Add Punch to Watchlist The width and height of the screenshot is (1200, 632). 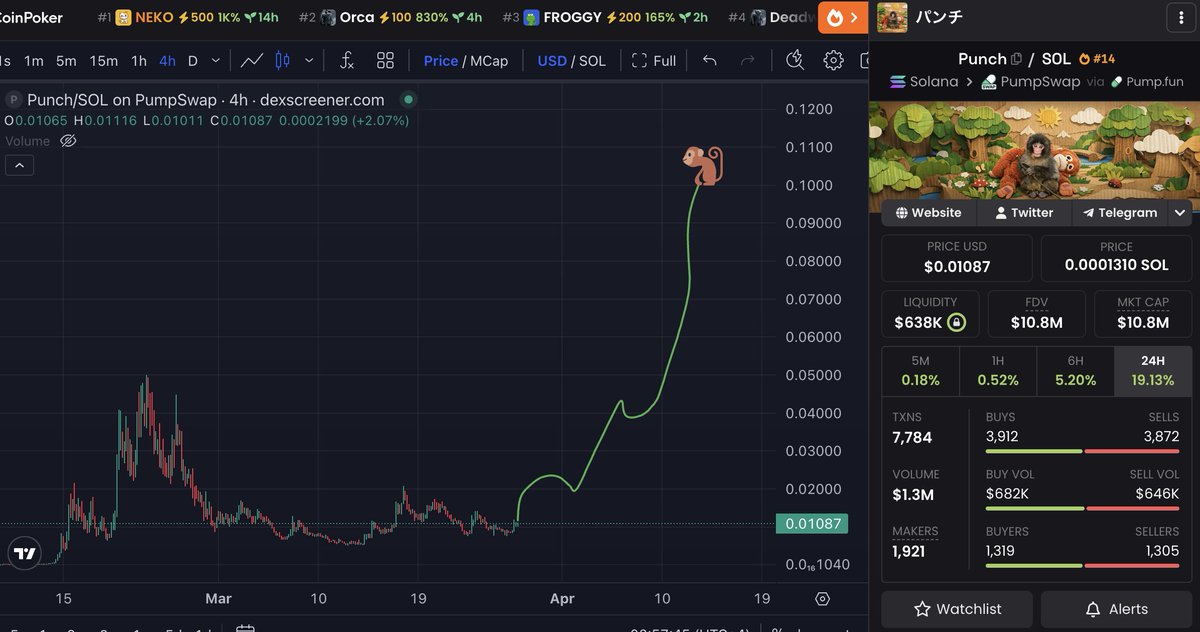point(958,609)
